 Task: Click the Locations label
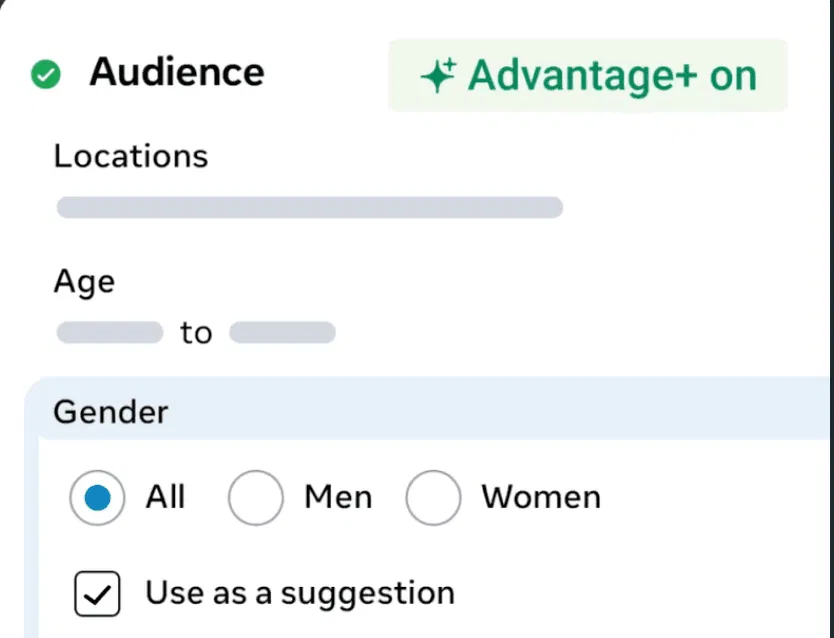pyautogui.click(x=130, y=156)
